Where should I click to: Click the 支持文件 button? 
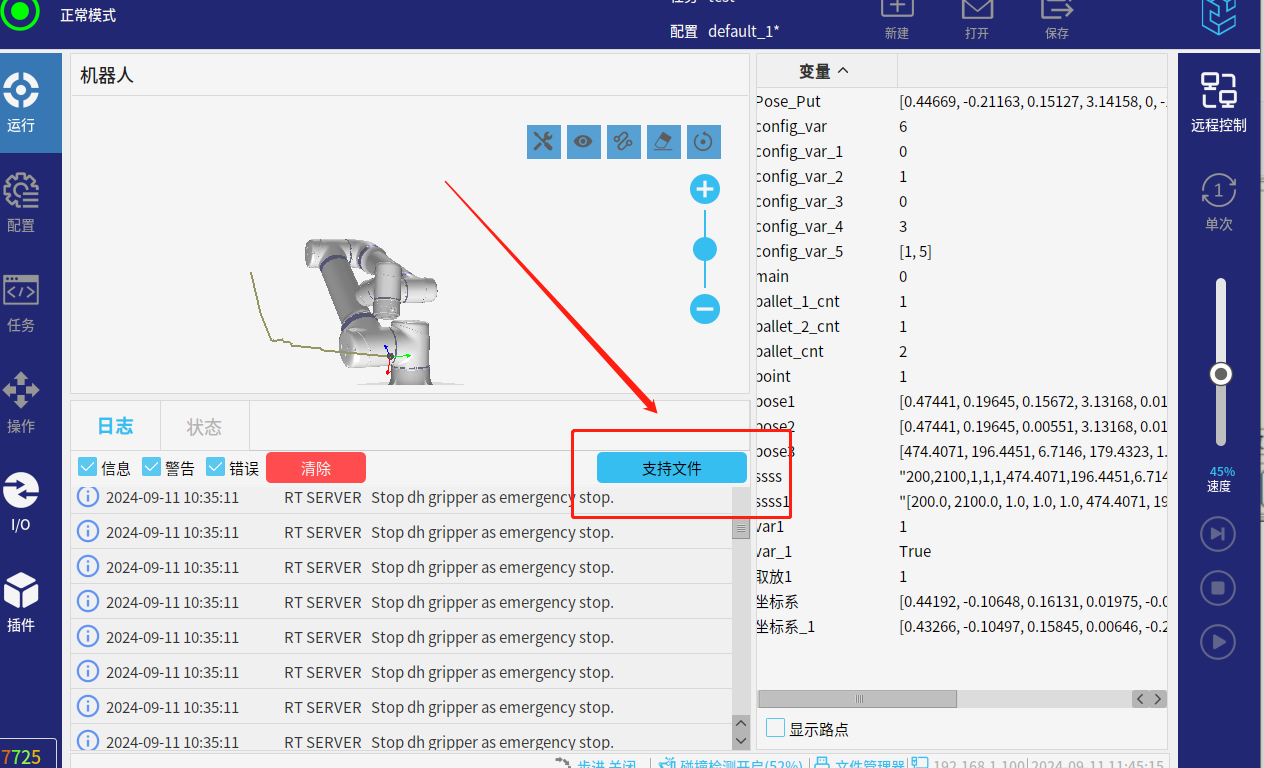671,468
